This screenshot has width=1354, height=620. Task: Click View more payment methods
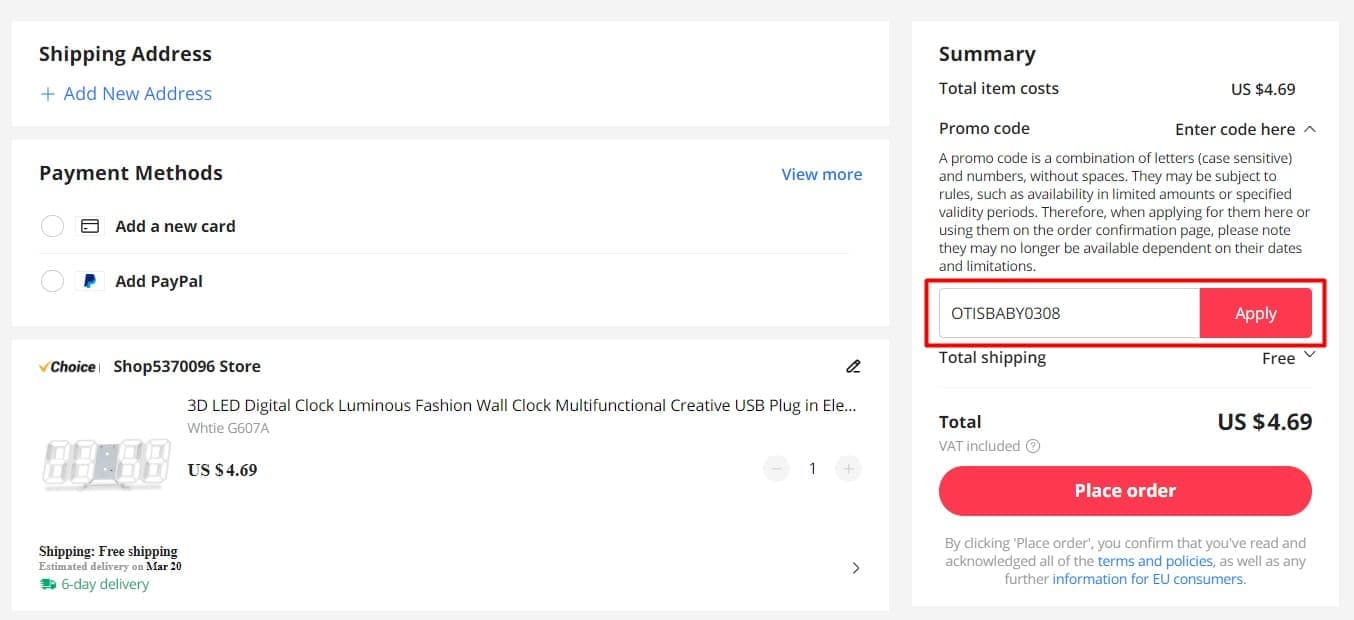(x=821, y=174)
